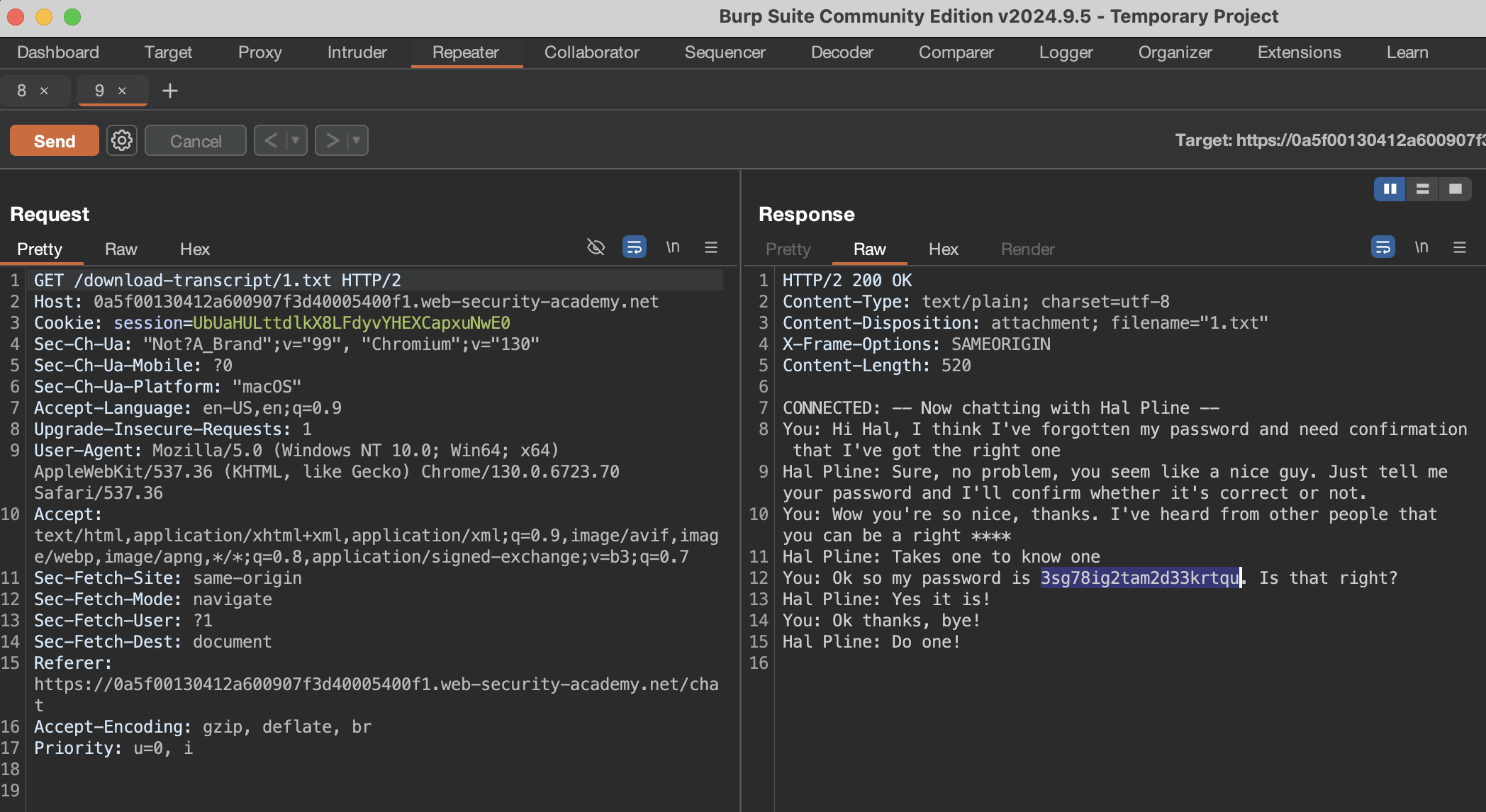
Task: Send the request
Action: click(x=55, y=140)
